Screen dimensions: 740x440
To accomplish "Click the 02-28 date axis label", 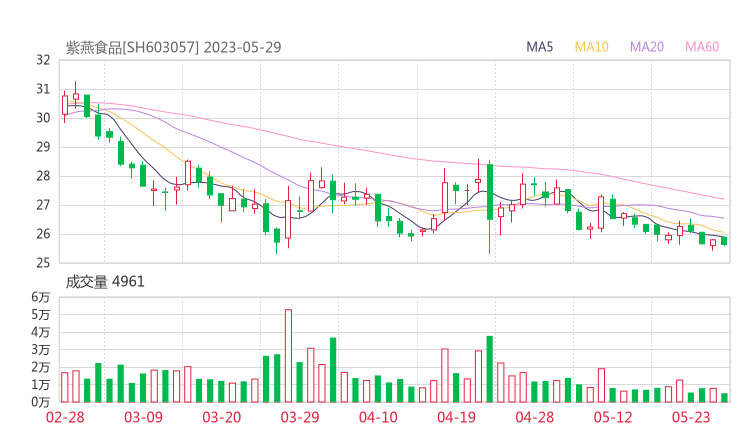I will coord(65,417).
